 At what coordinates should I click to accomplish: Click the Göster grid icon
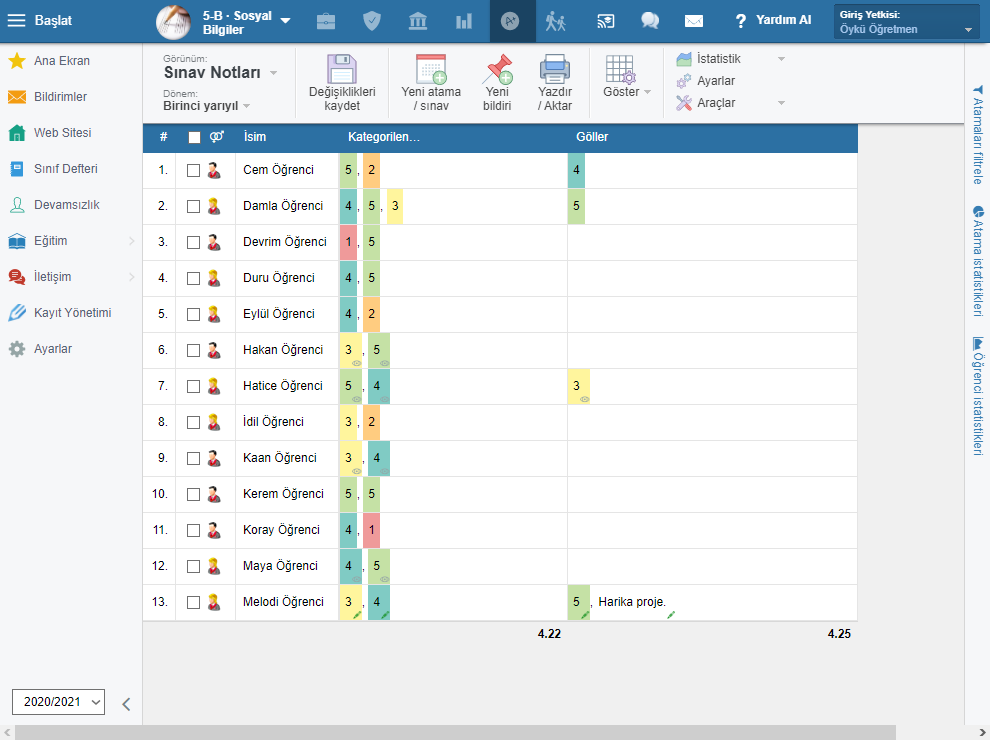tap(621, 69)
